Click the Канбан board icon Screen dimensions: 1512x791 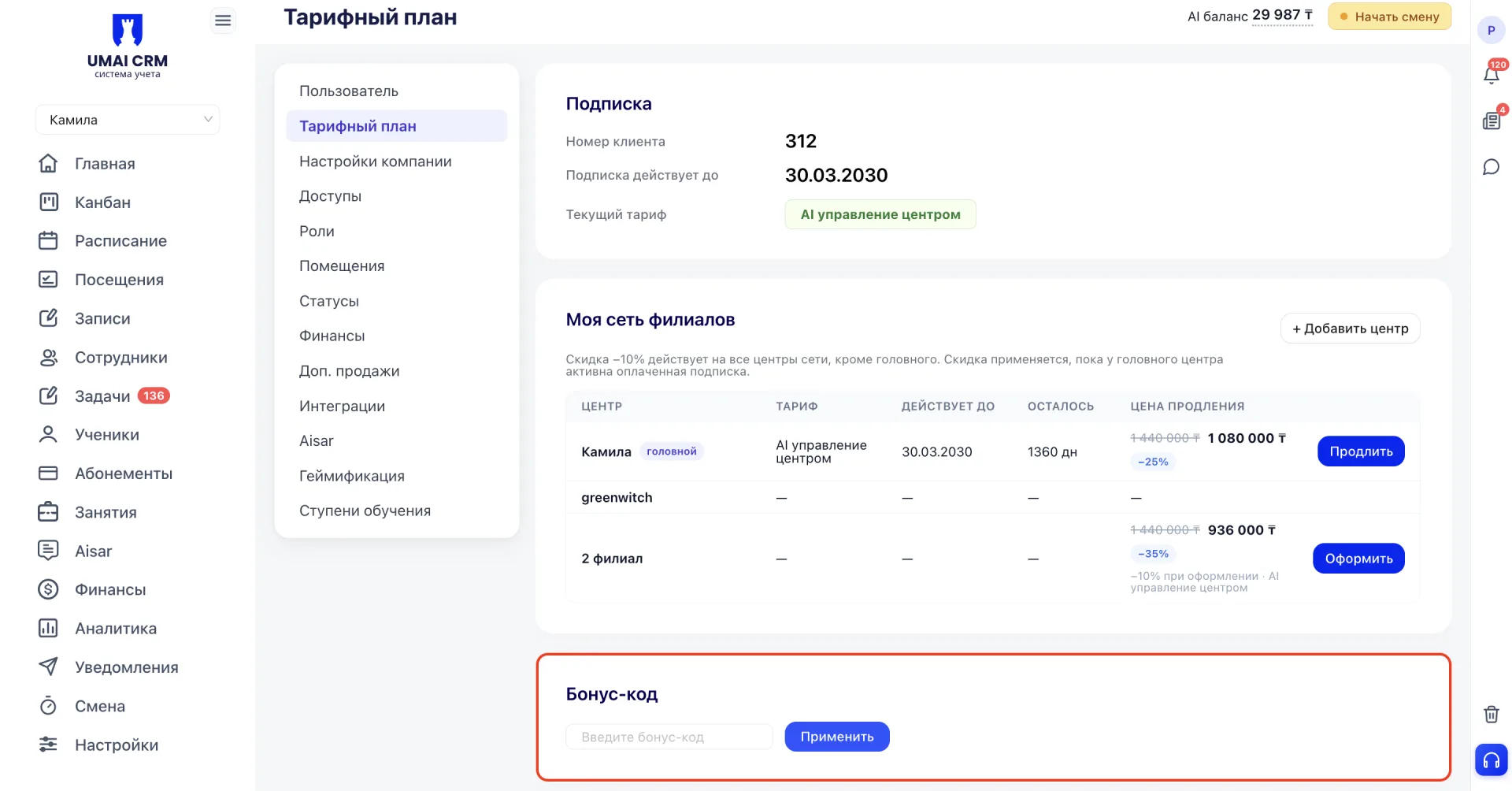pos(49,202)
